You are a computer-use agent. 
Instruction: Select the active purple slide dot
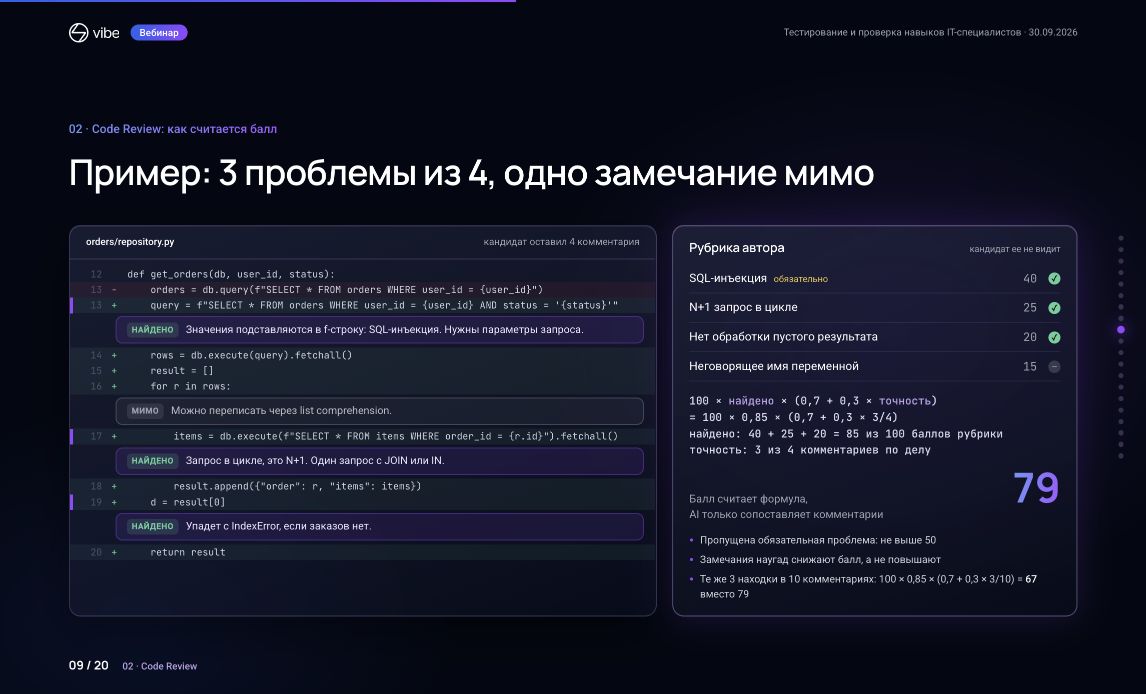coord(1120,329)
